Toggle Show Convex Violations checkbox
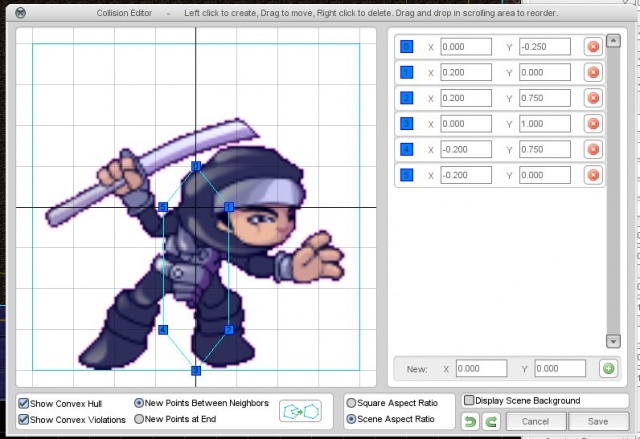The image size is (640, 439). [x=24, y=419]
